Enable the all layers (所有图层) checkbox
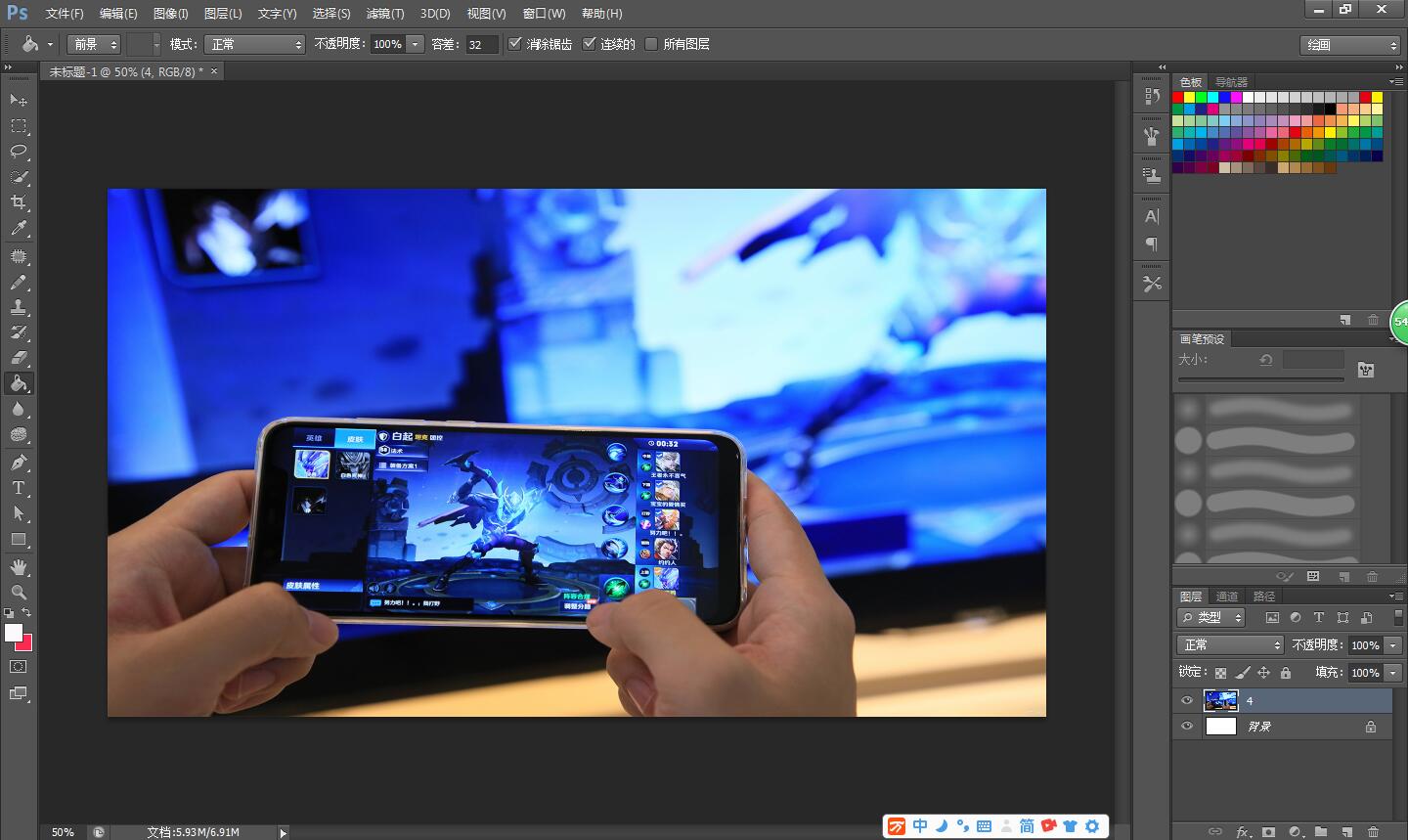 tap(651, 44)
